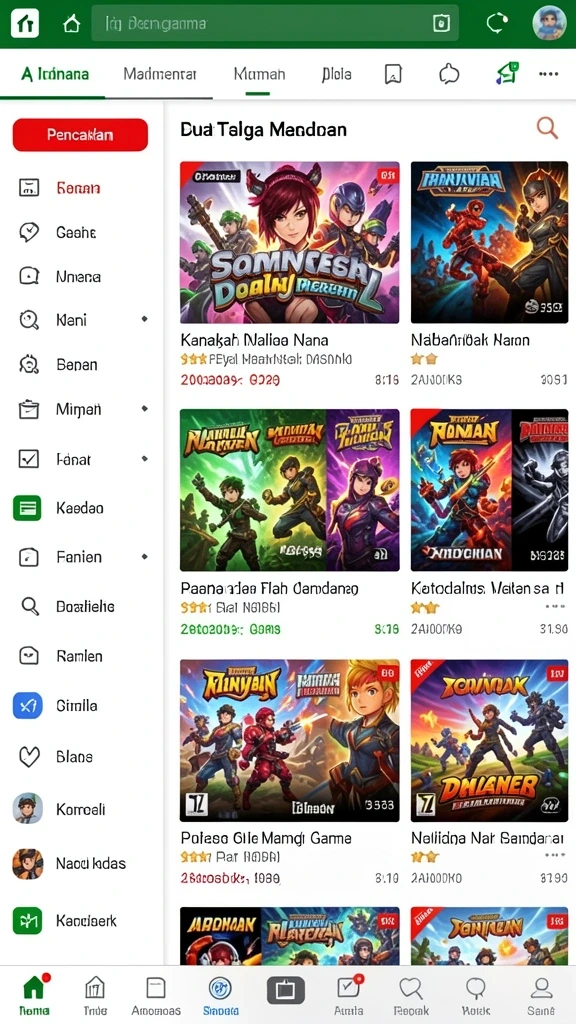The image size is (576, 1024).
Task: Open the three-dot menu on the Nelidna Nar Sandanai card
Action: 554,854
